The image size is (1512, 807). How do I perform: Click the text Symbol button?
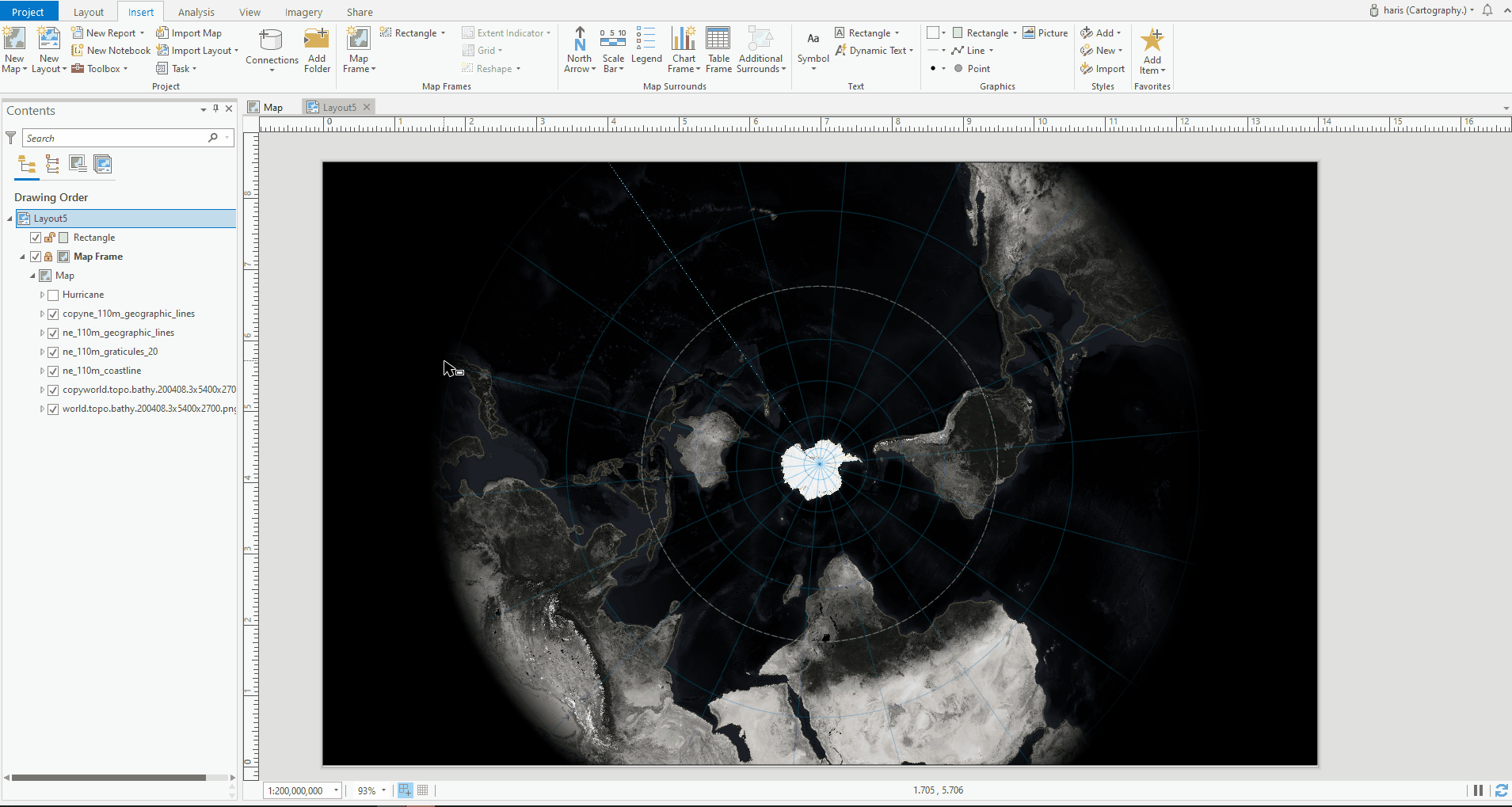[813, 50]
